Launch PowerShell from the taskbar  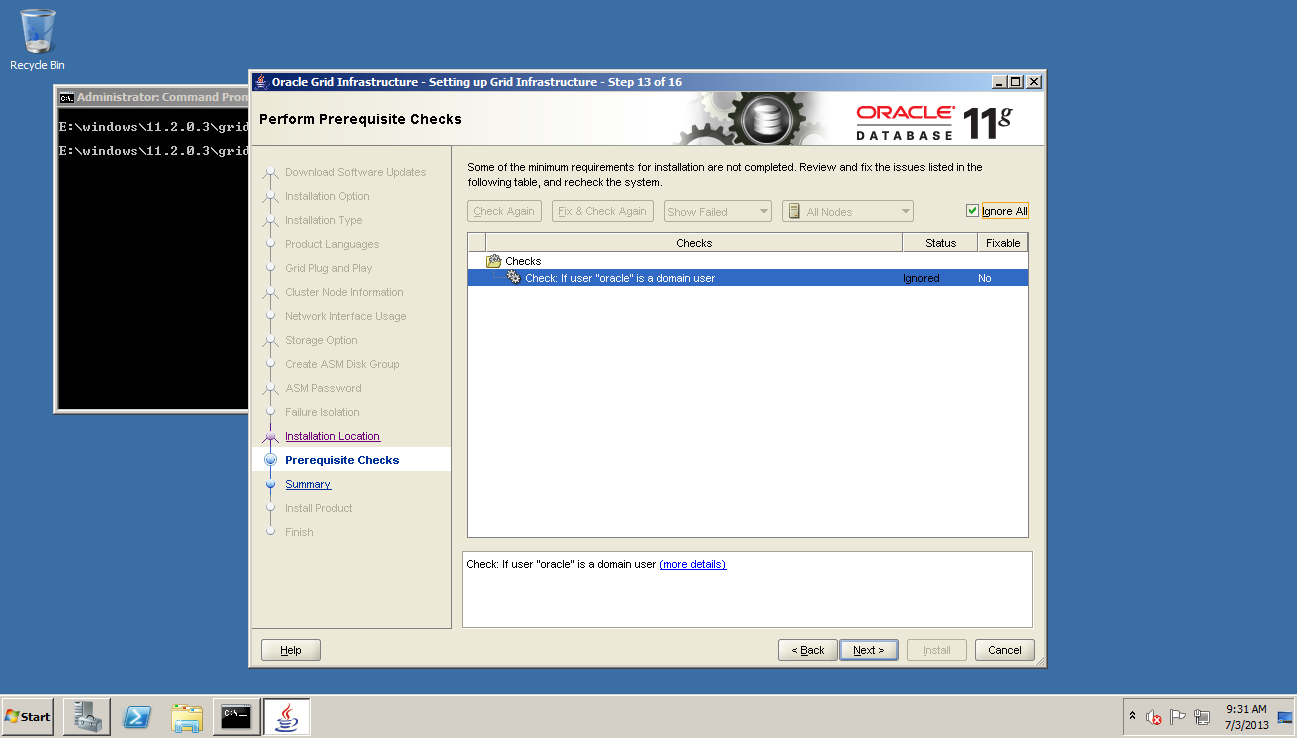[137, 716]
